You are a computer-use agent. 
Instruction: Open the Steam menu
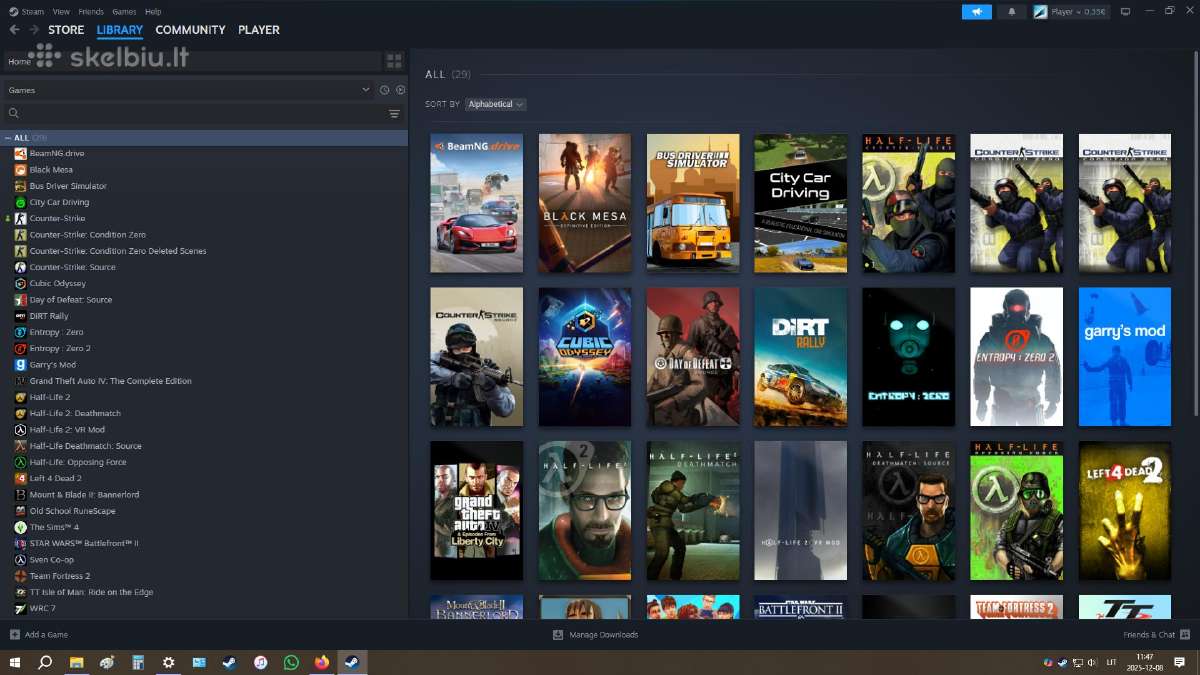pos(33,12)
